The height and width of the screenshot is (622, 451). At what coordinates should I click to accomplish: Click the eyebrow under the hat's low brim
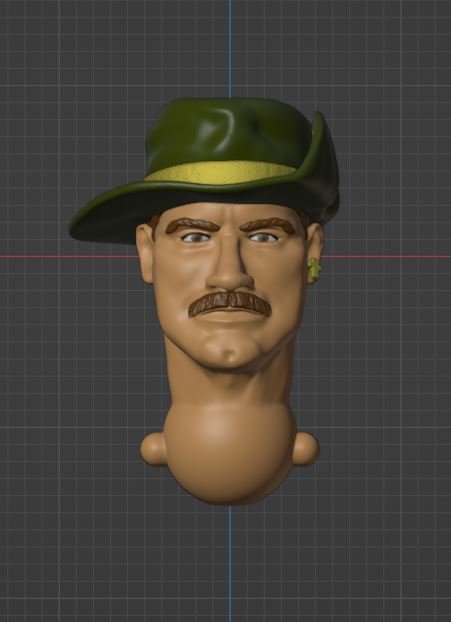click(x=192, y=225)
